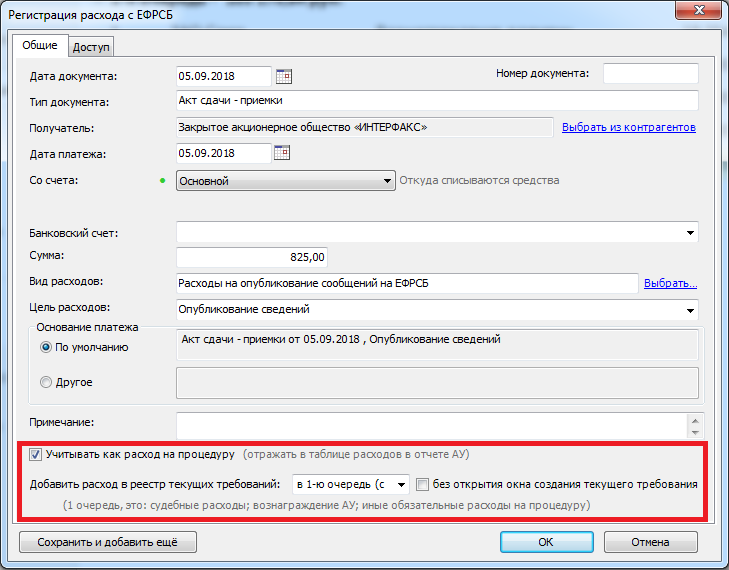
Task: Click Выбрать из контрагентов link
Action: coord(628,127)
